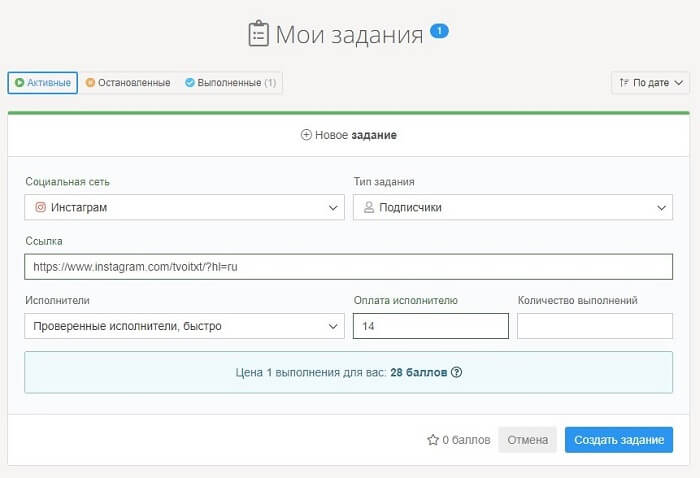Screen dimensions: 700x478
Task: Click the Новое задание header
Action: click(349, 135)
